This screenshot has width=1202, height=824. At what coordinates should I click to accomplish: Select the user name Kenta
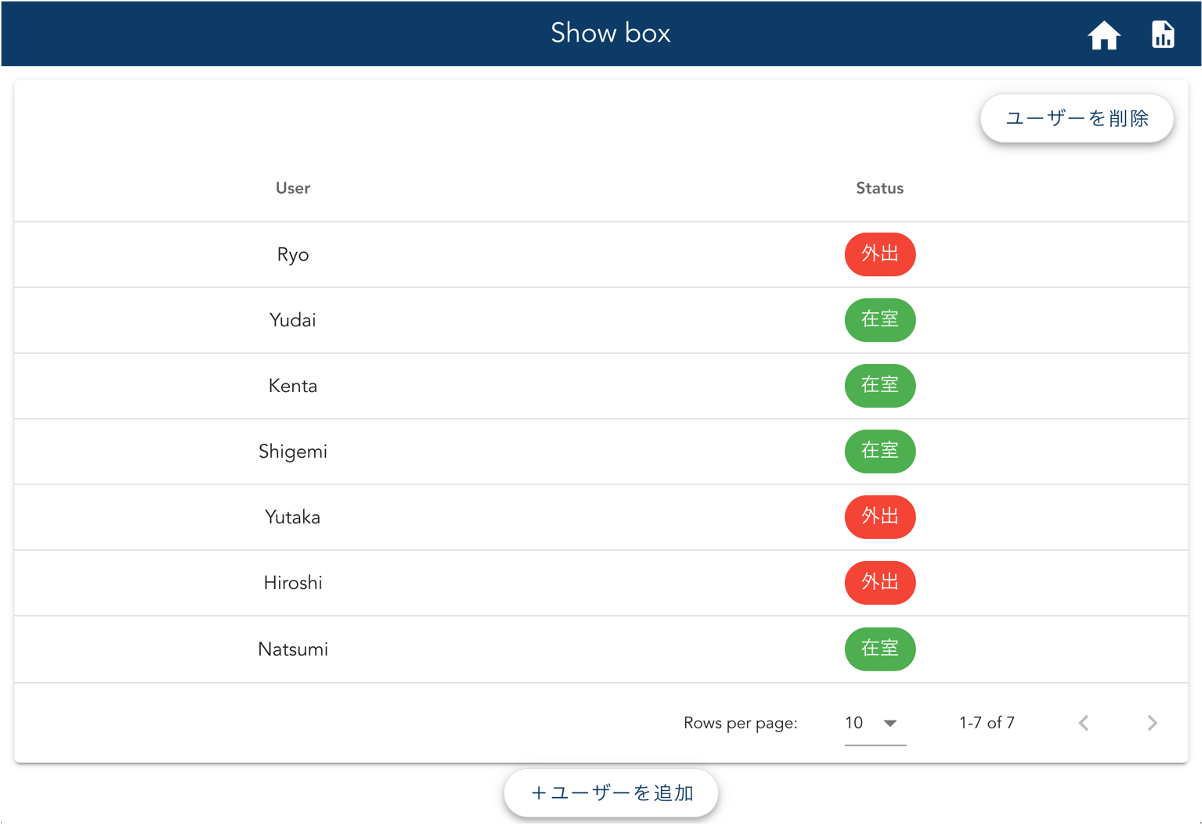(x=293, y=386)
